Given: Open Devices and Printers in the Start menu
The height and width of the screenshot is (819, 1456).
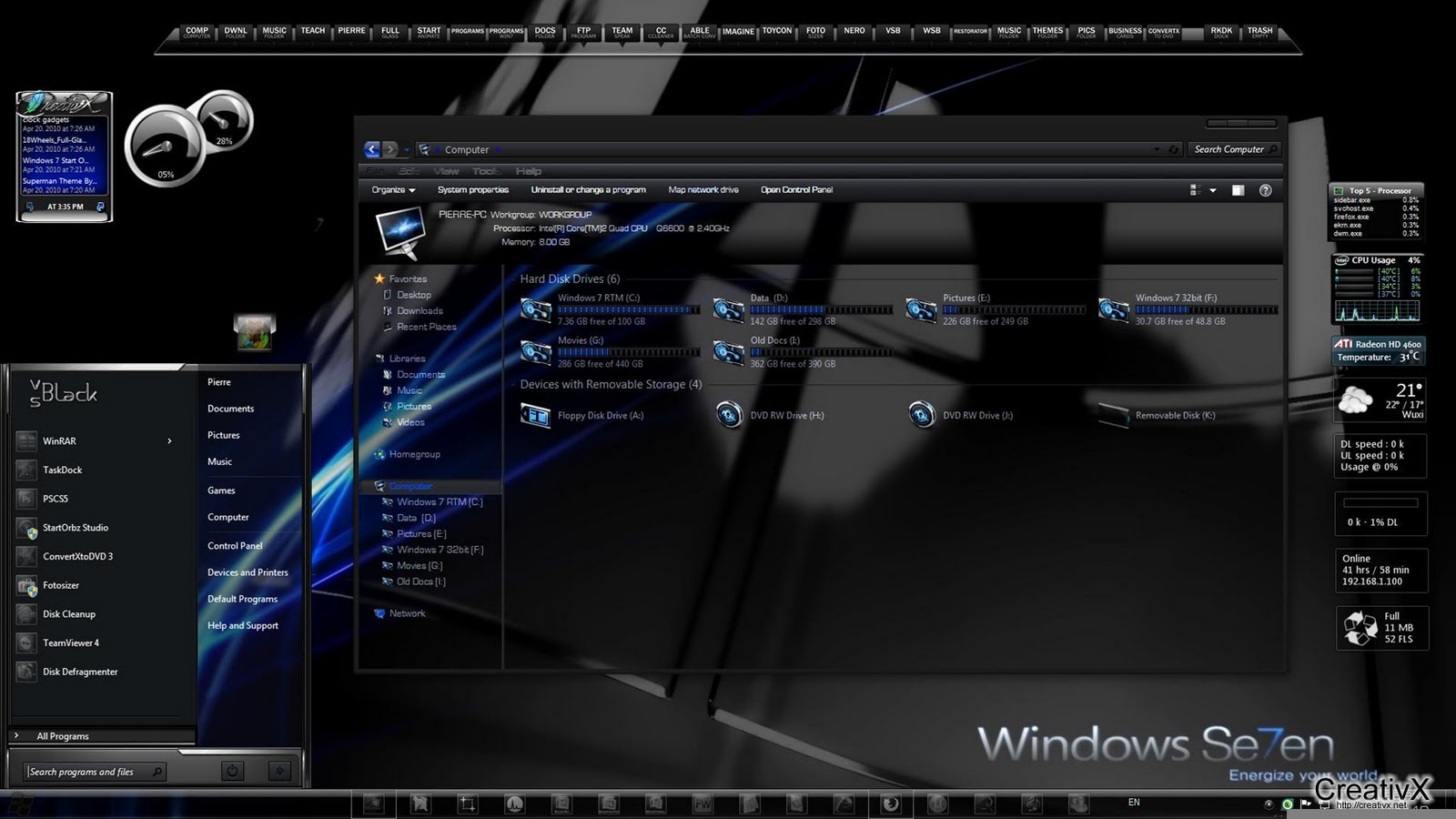Looking at the screenshot, I should 248,572.
